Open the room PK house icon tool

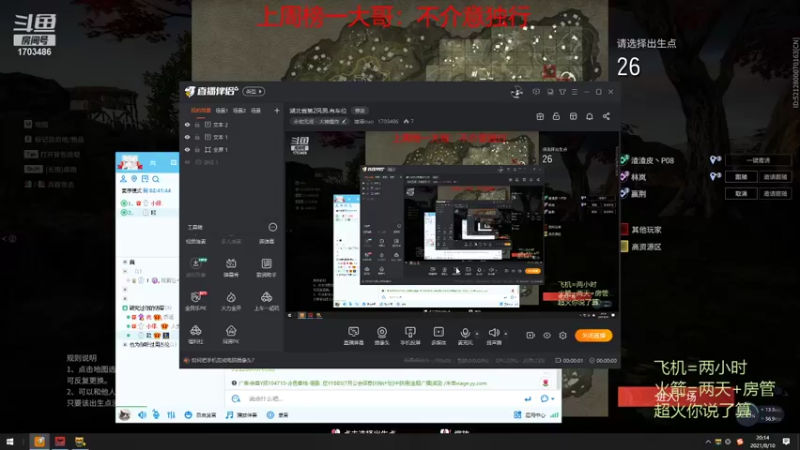click(x=231, y=334)
